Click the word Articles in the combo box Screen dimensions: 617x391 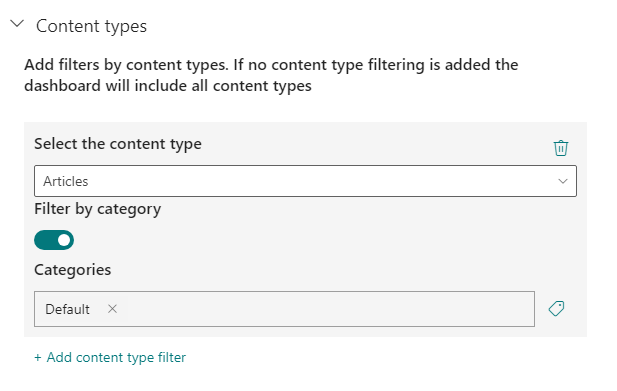click(66, 181)
